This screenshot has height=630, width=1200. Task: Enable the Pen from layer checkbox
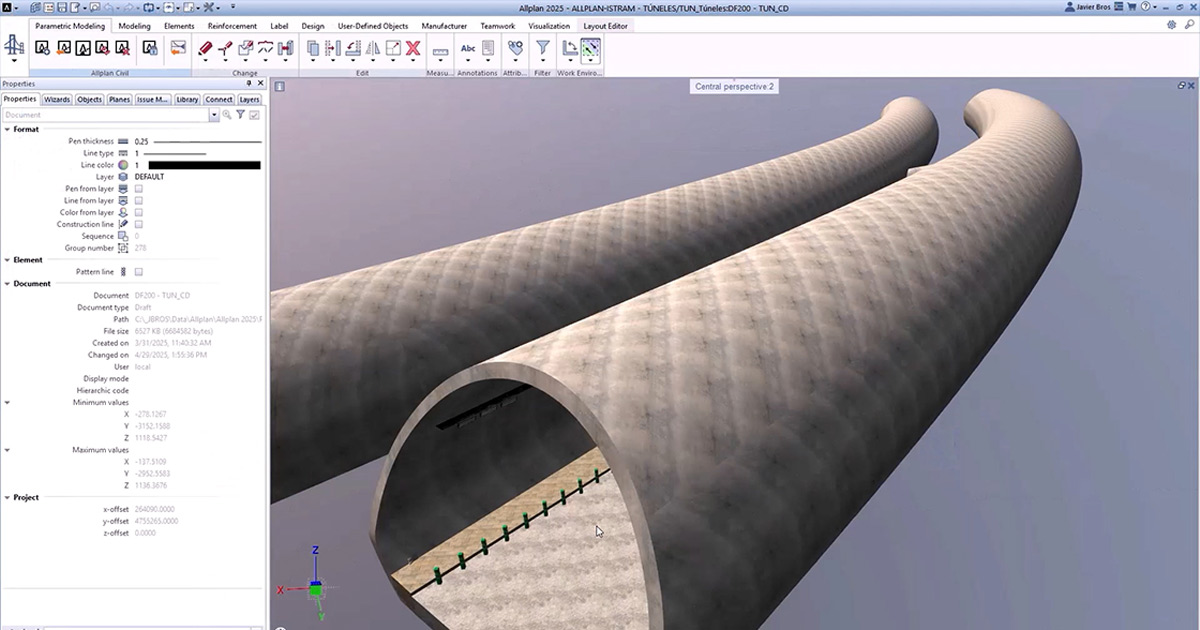tap(139, 189)
